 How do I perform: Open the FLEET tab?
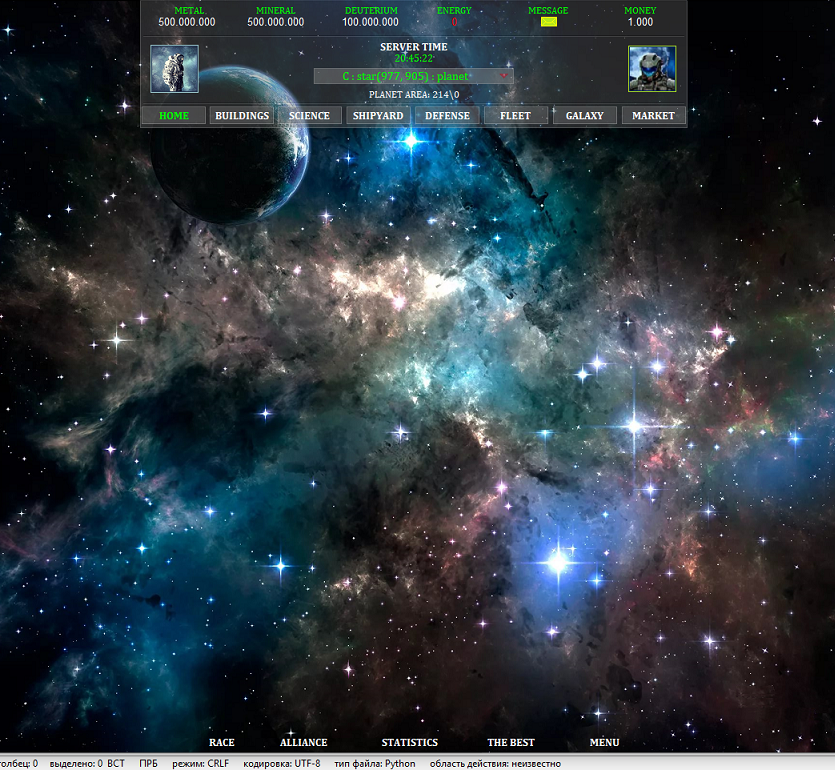coord(515,116)
